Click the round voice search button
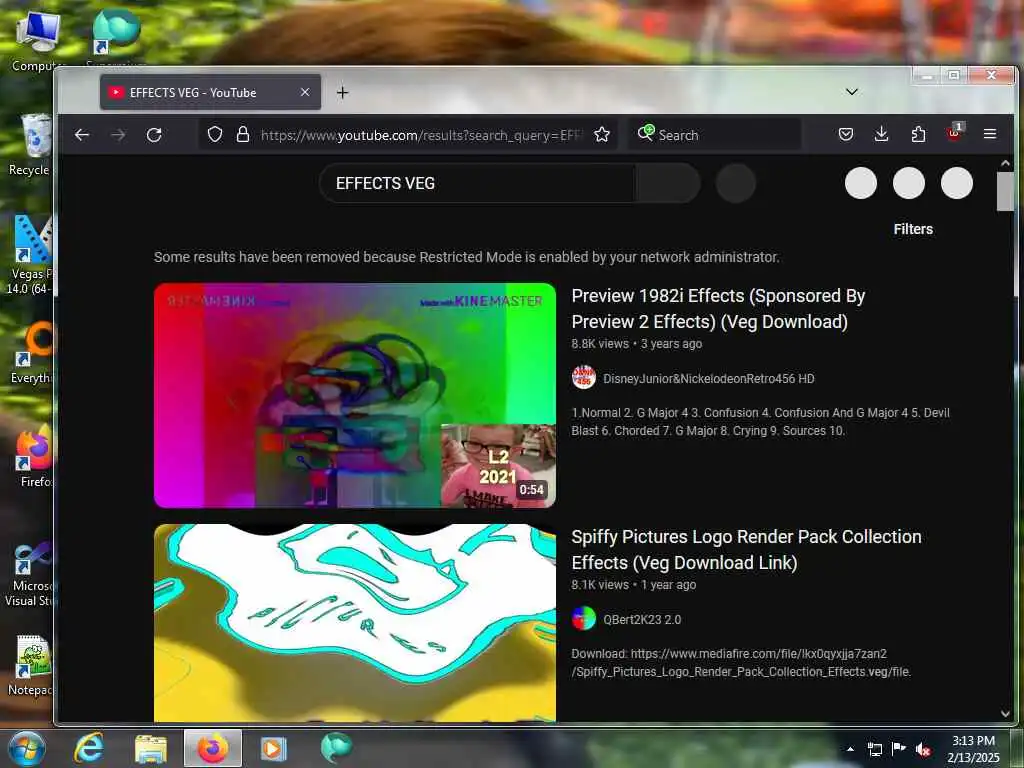The width and height of the screenshot is (1024, 768). tap(736, 184)
